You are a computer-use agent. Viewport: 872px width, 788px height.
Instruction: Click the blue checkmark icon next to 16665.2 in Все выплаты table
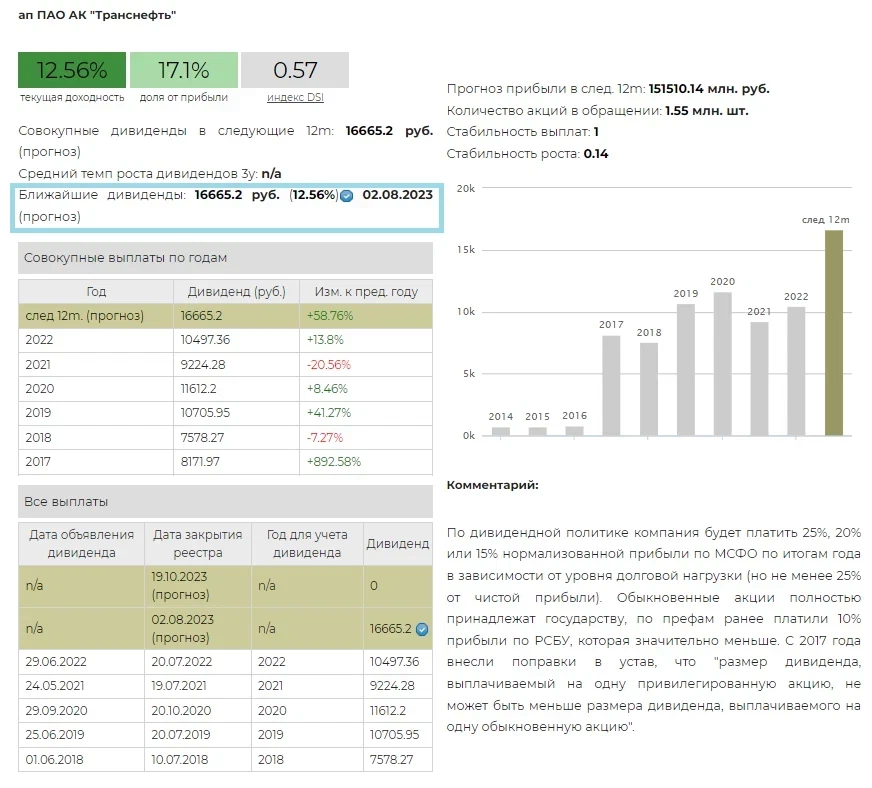(x=422, y=629)
